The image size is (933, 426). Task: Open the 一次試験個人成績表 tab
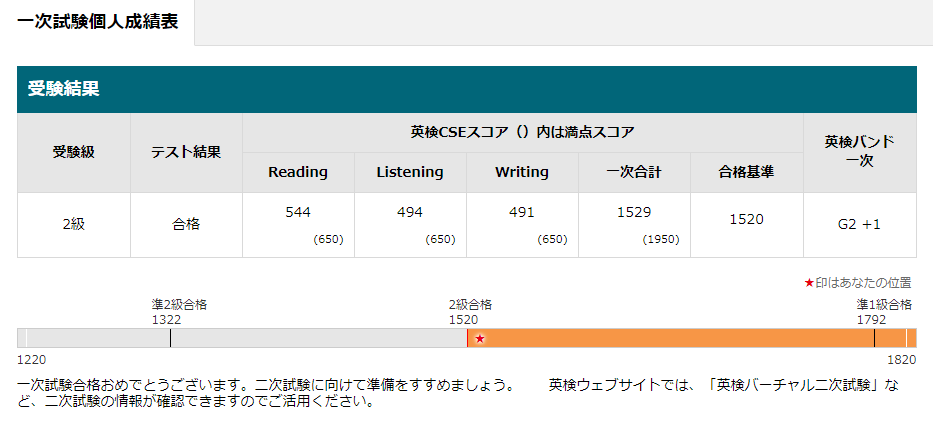tap(97, 22)
